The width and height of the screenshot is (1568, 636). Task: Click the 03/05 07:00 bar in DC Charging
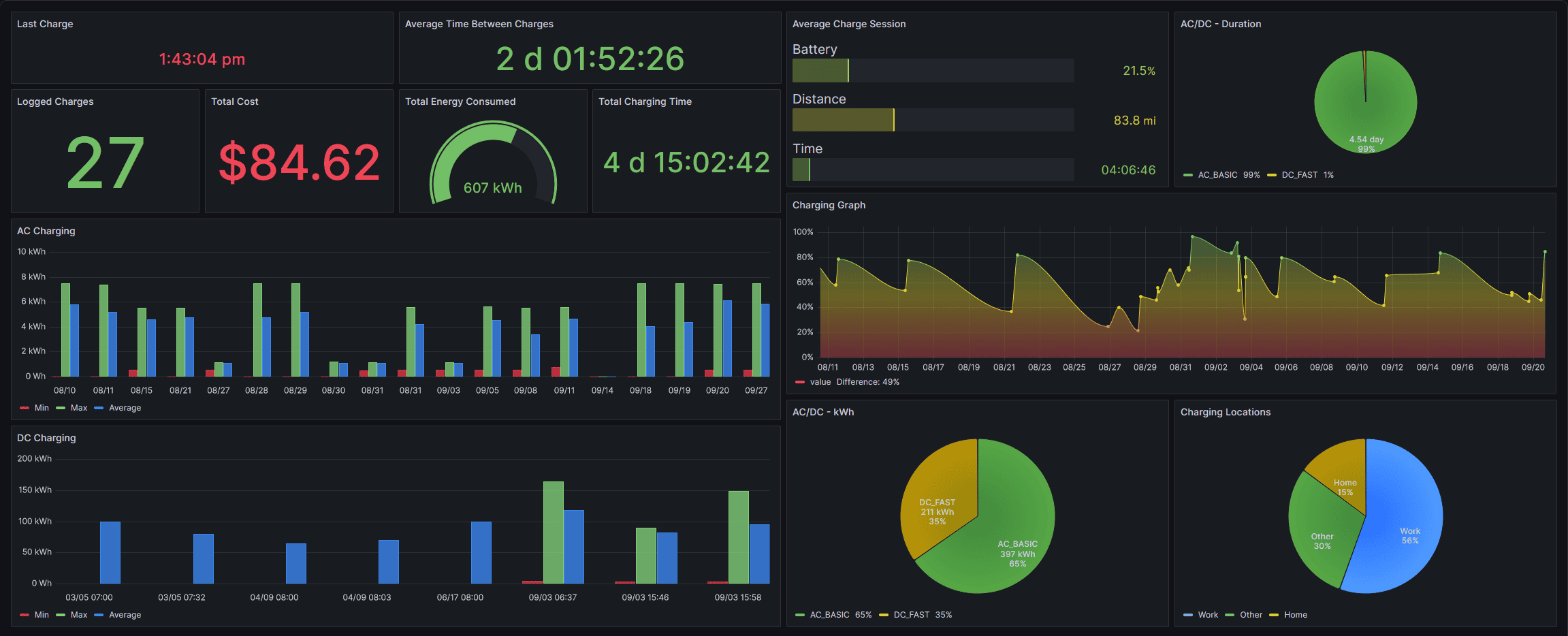(x=110, y=552)
